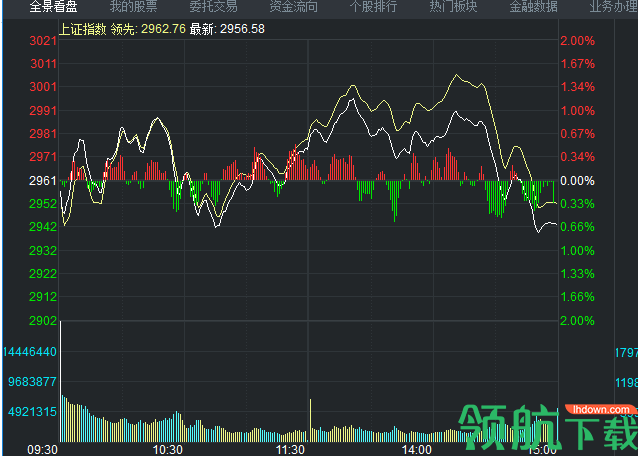Click the green 1.00% percent label
The height and width of the screenshot is (457, 638).
[577, 251]
